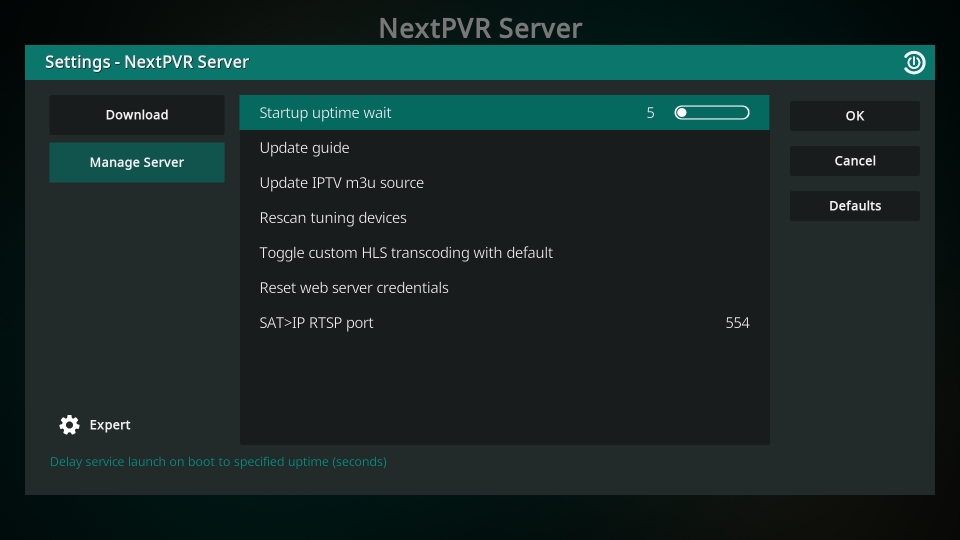Click the Settings - NextPVR Server title

[147, 62]
